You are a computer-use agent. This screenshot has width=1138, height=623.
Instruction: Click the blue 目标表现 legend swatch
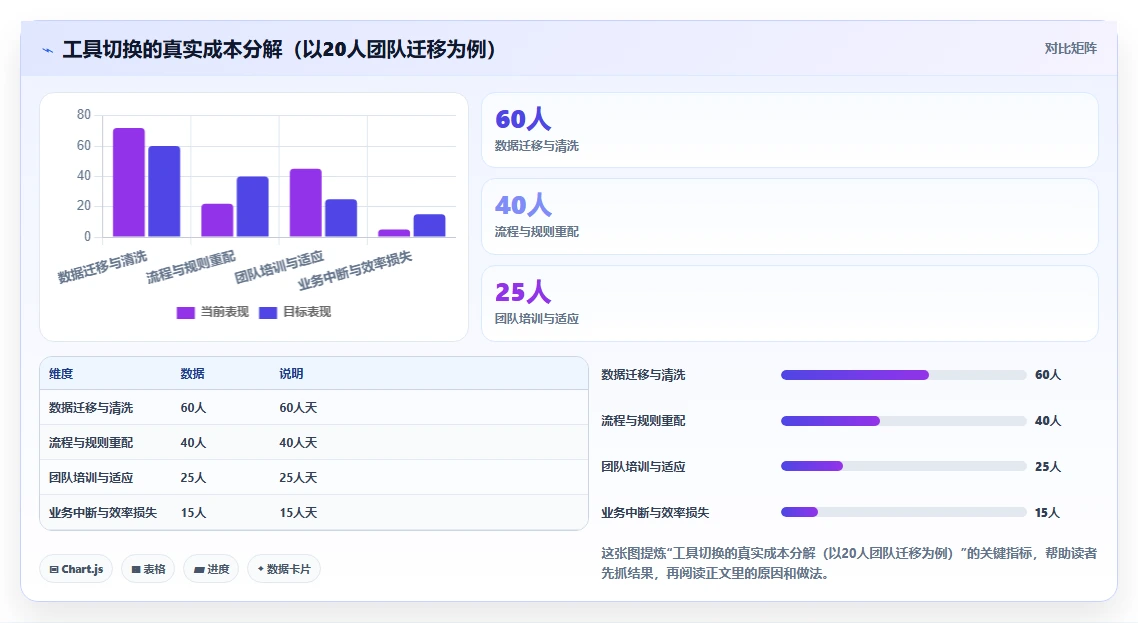[x=268, y=313]
